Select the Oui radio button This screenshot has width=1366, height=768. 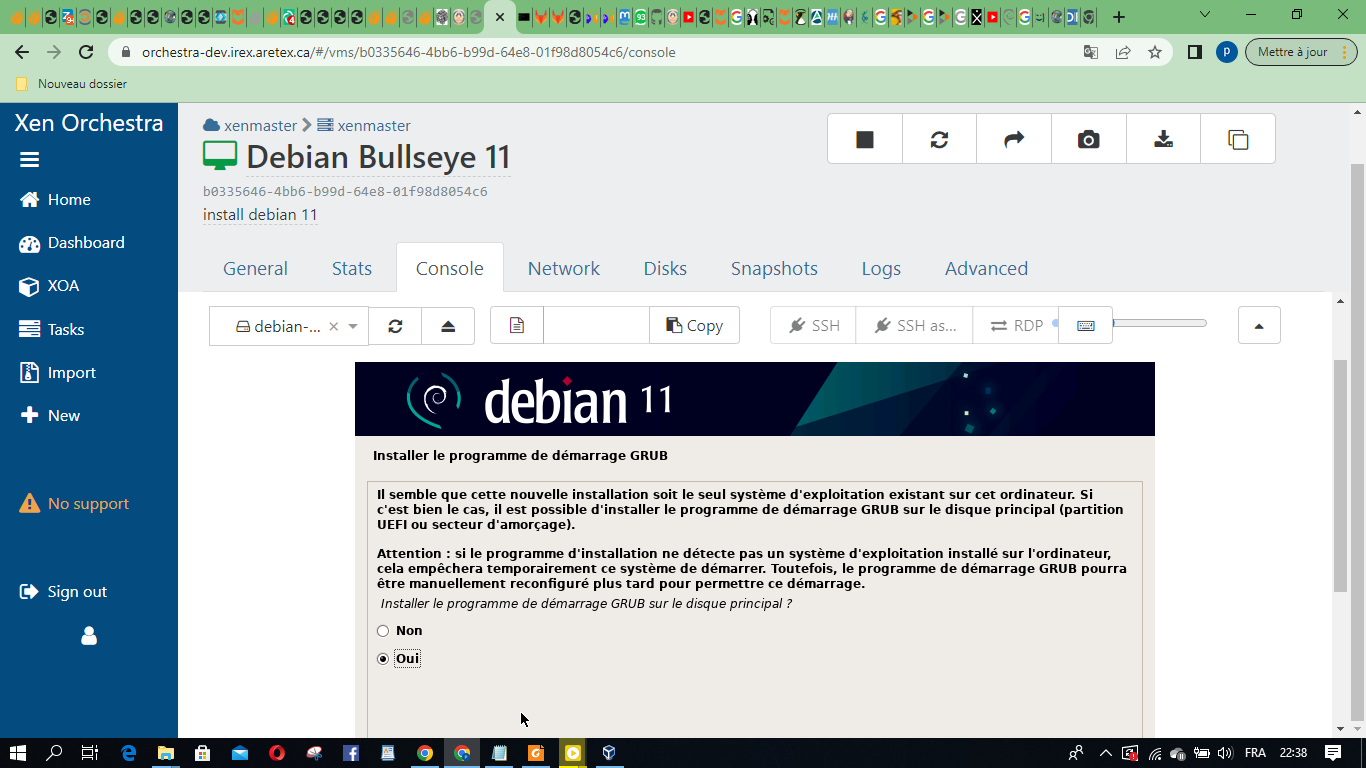tap(383, 659)
